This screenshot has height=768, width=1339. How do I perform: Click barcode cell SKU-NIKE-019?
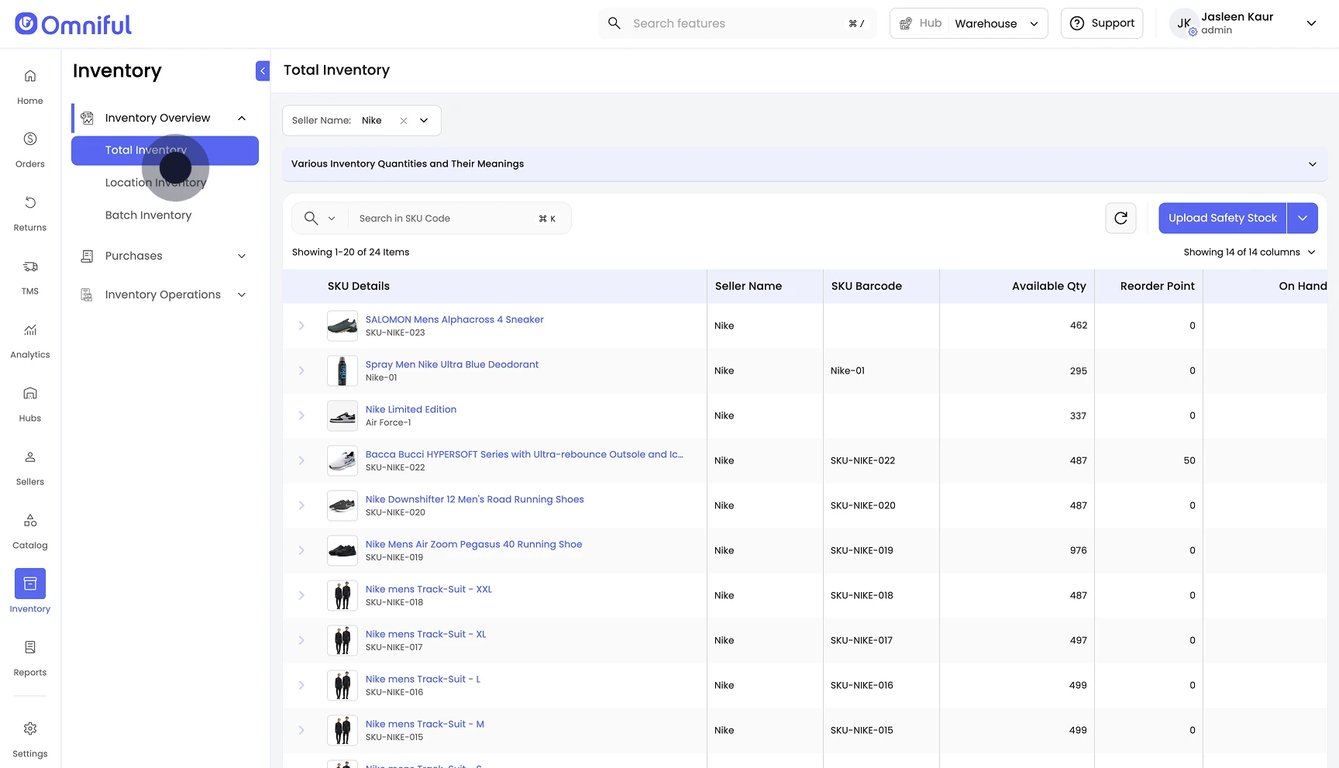click(x=862, y=551)
